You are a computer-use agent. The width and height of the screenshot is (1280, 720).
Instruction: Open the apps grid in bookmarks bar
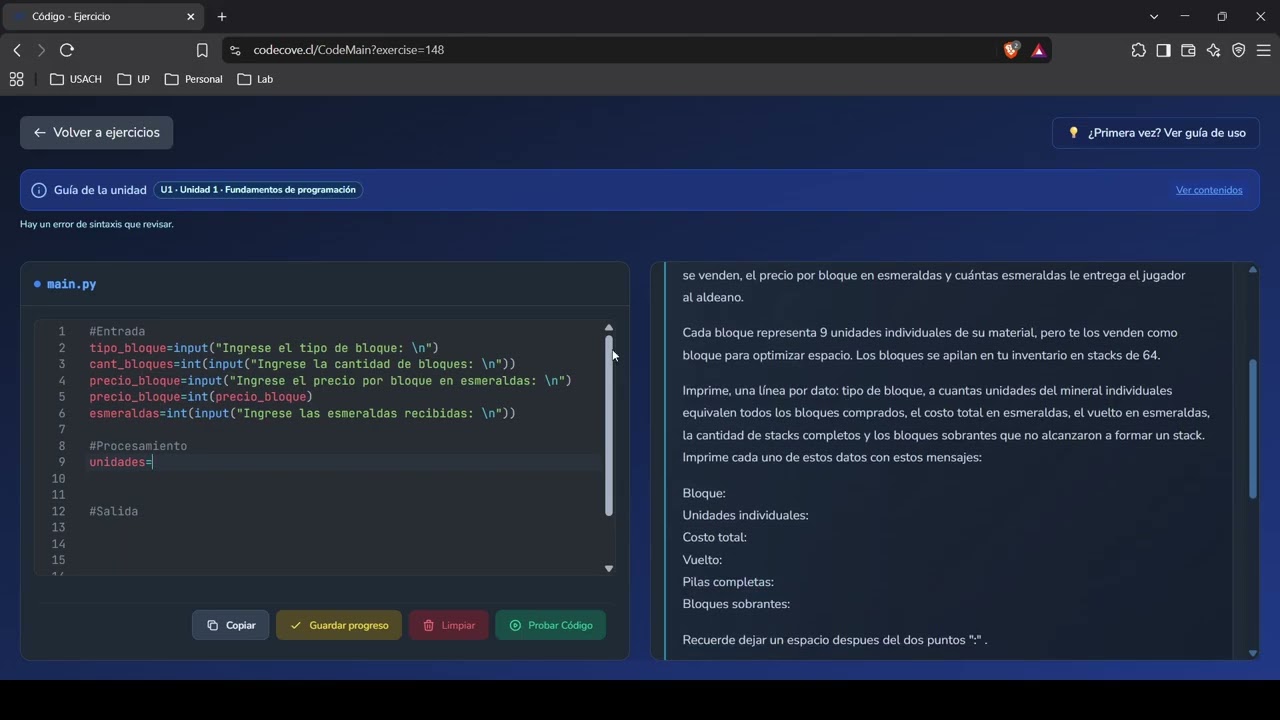coord(16,79)
